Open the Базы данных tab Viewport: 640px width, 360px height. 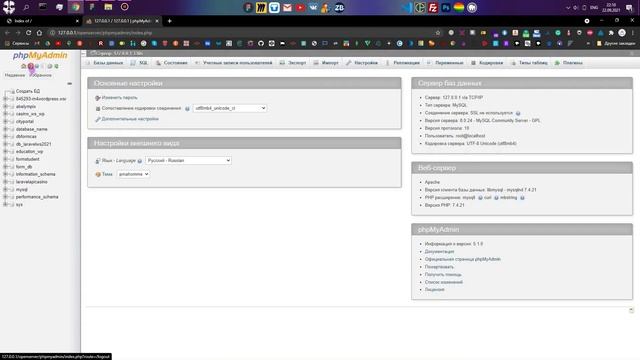tap(104, 63)
